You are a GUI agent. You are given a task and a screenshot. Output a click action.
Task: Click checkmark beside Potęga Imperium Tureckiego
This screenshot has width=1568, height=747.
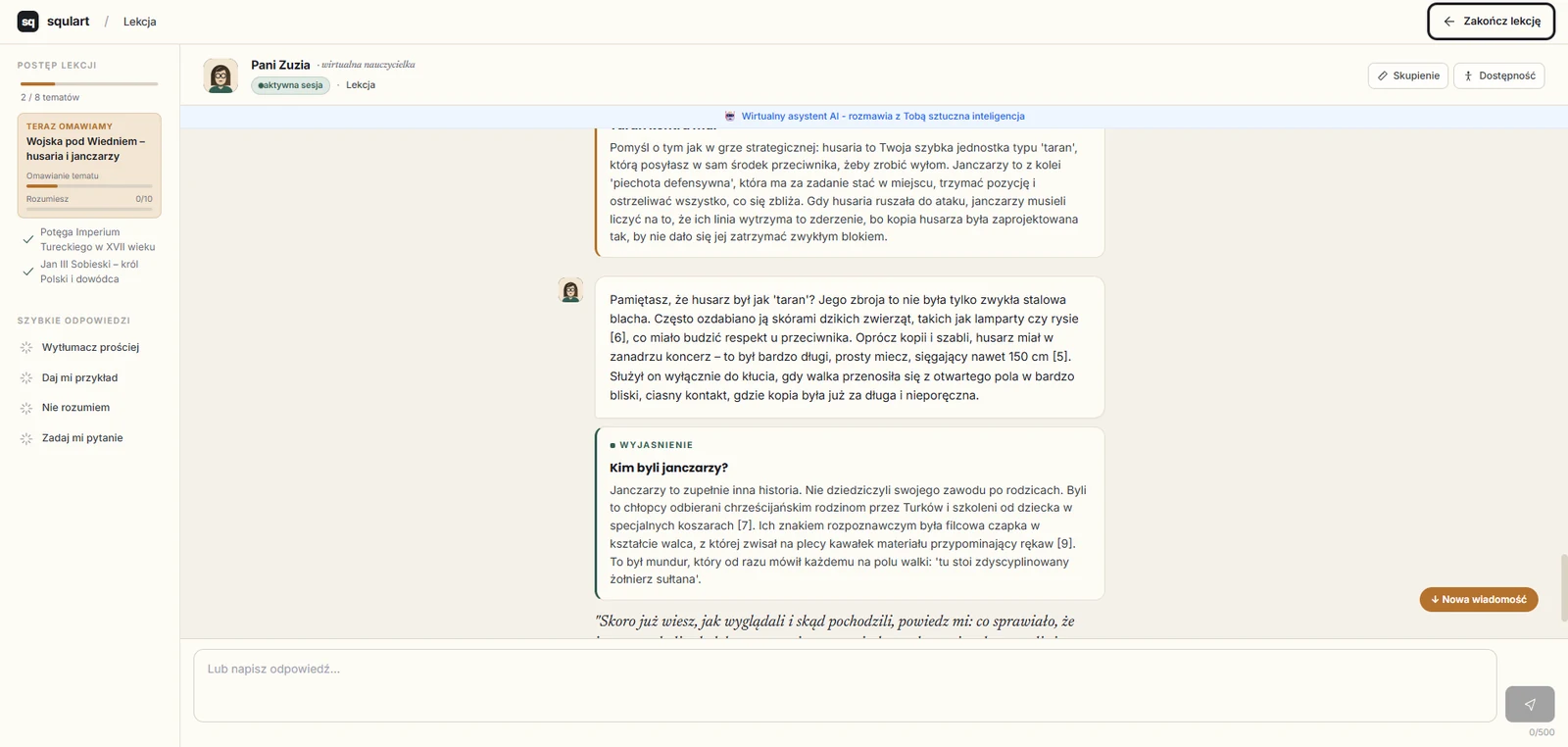coord(28,239)
